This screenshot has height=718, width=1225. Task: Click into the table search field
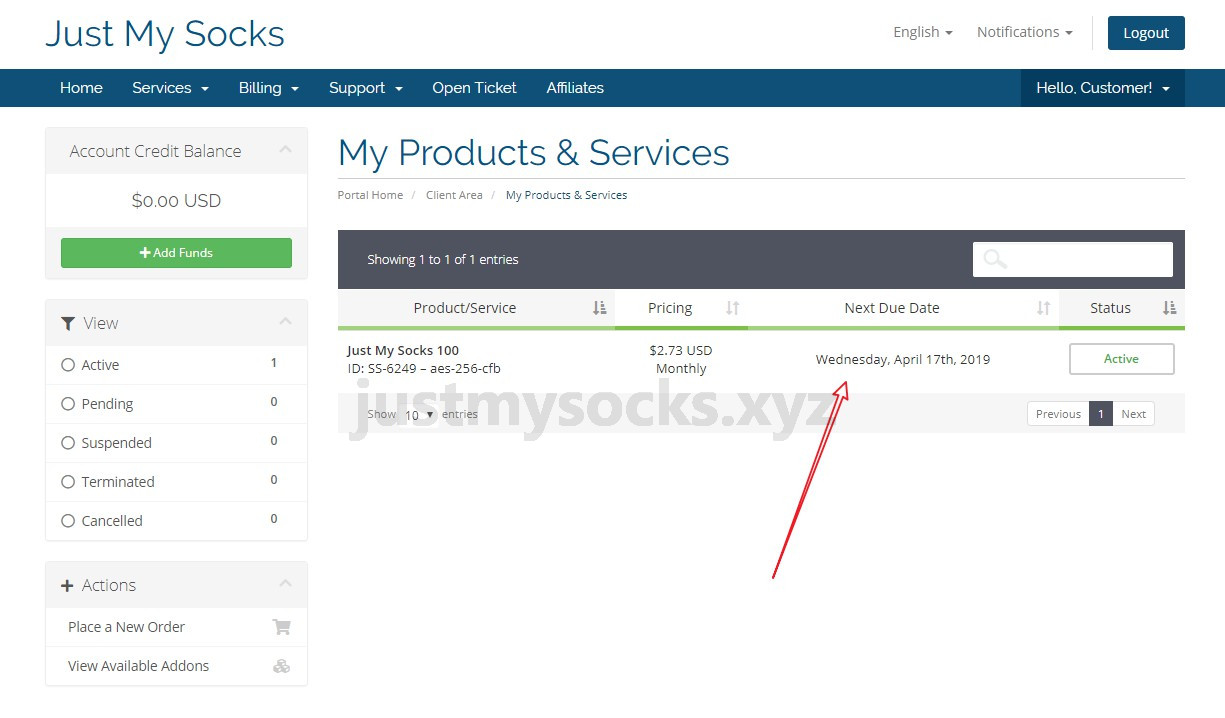pyautogui.click(x=1073, y=259)
